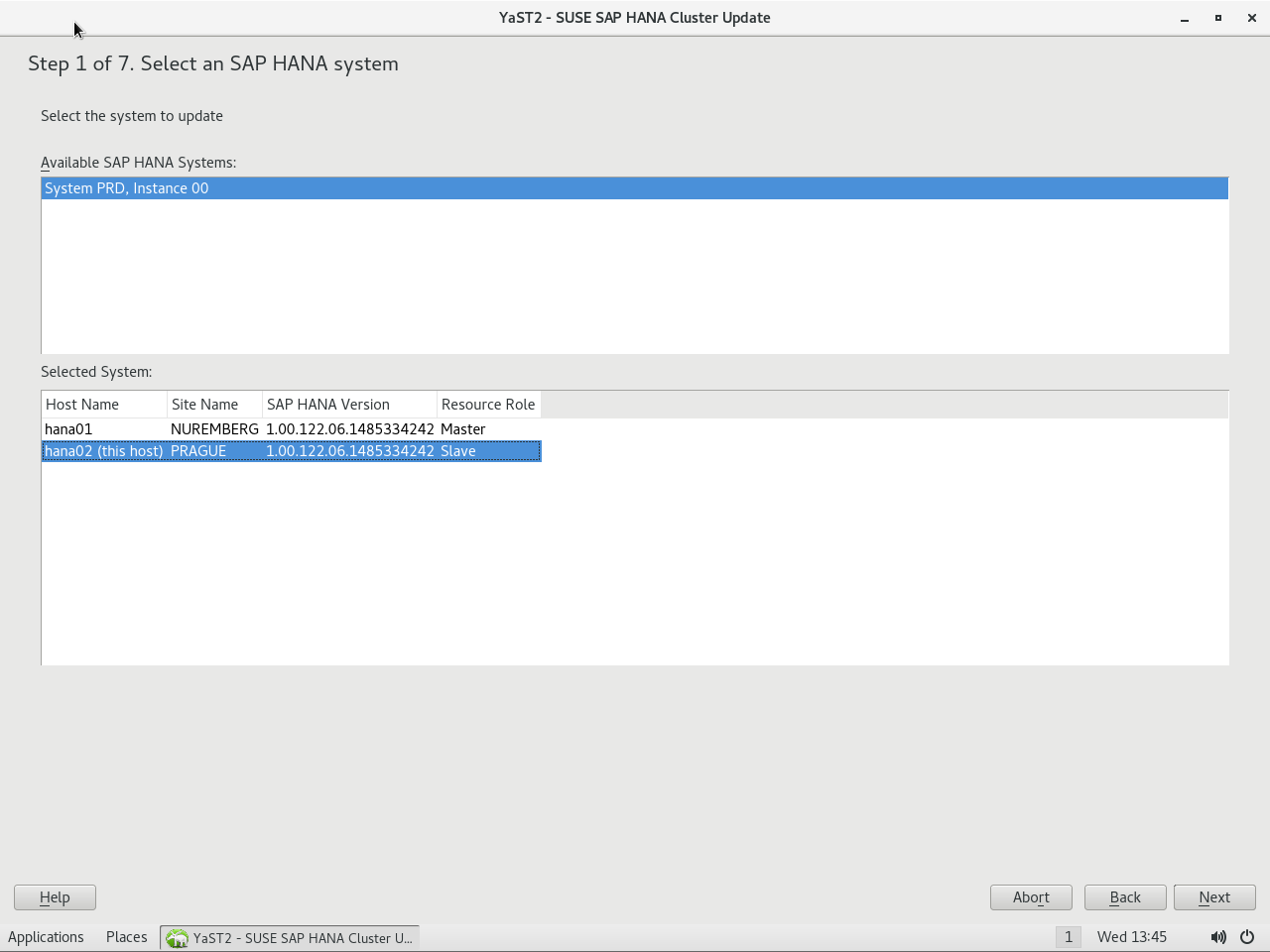
Task: Click the workspace 1 switcher indicator
Action: point(1068,937)
